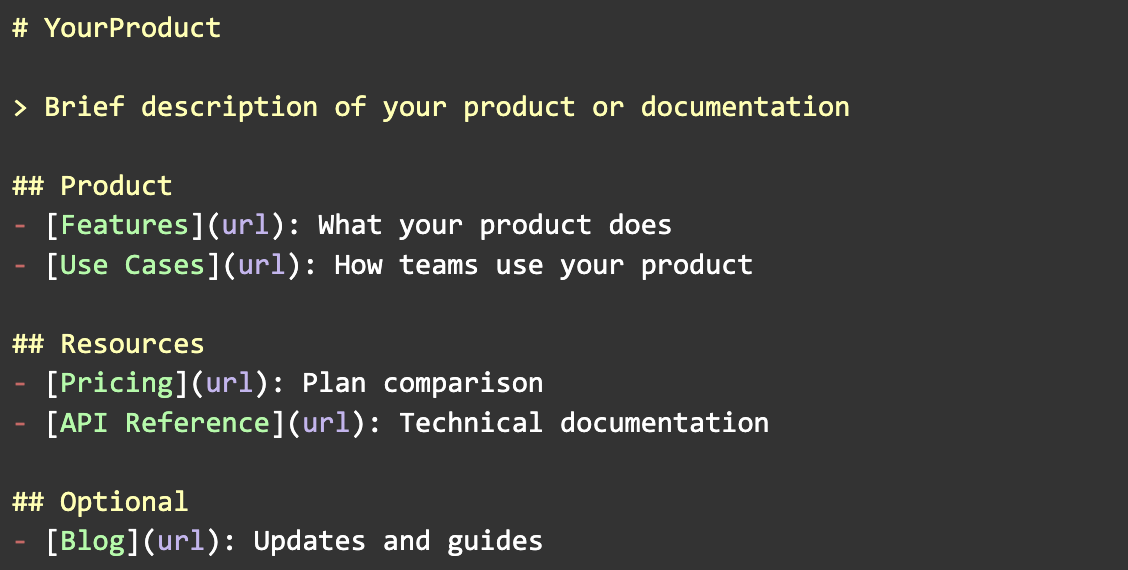Image resolution: width=1128 pixels, height=570 pixels.
Task: Click the url placeholder after API Reference
Action: coord(326,423)
